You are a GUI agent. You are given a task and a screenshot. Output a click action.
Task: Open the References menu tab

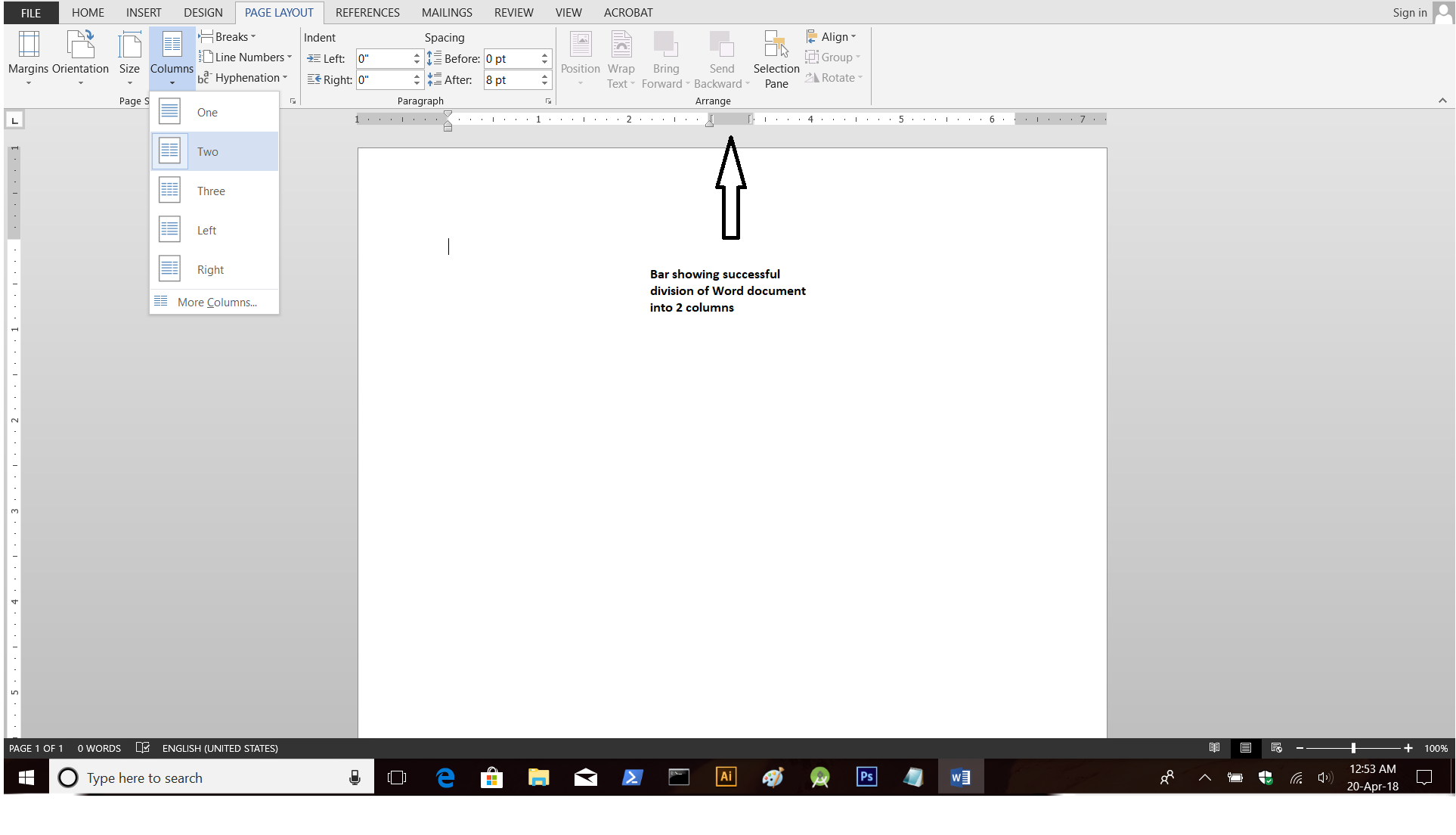[x=367, y=12]
